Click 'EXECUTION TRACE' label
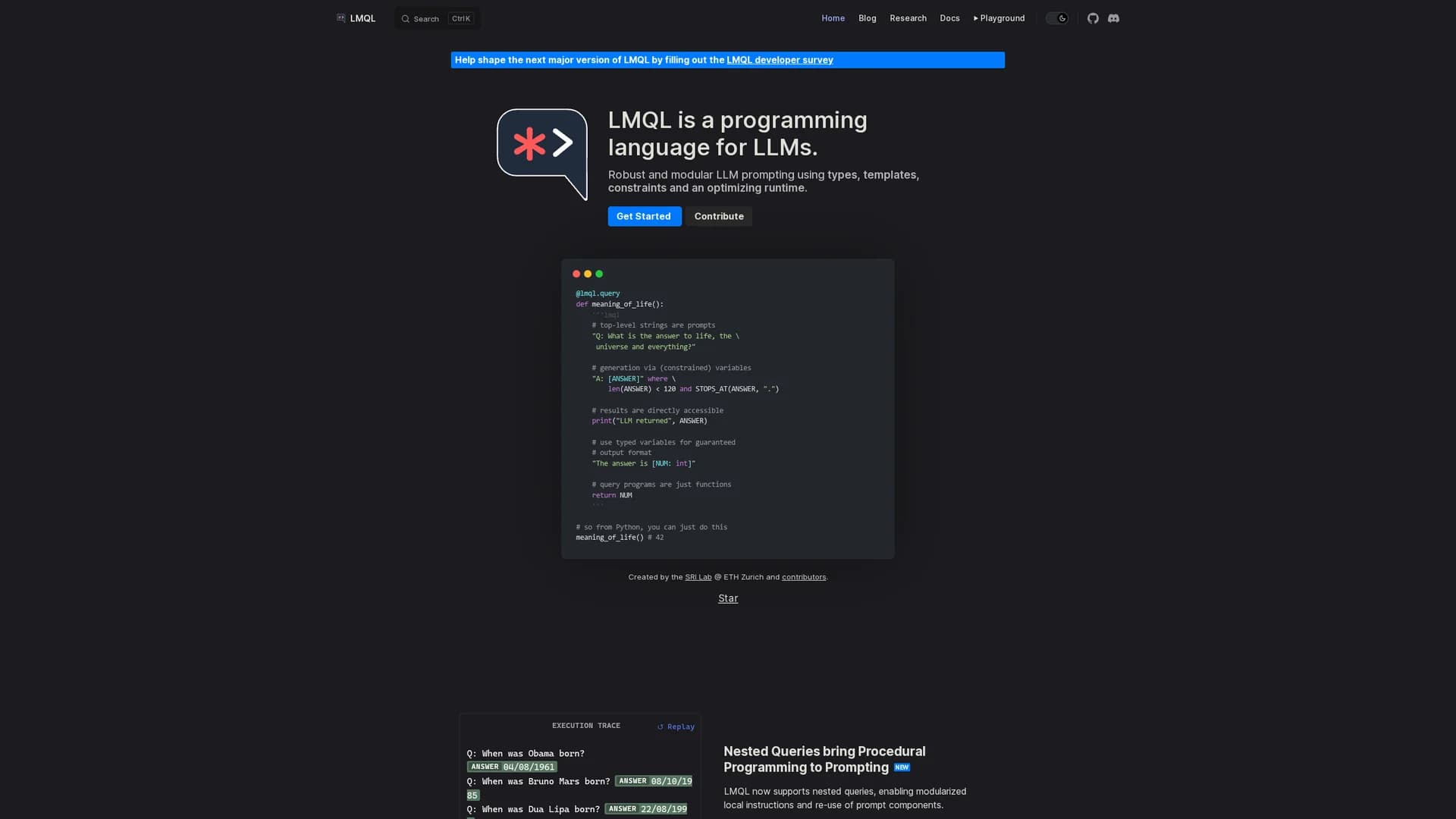 (586, 726)
